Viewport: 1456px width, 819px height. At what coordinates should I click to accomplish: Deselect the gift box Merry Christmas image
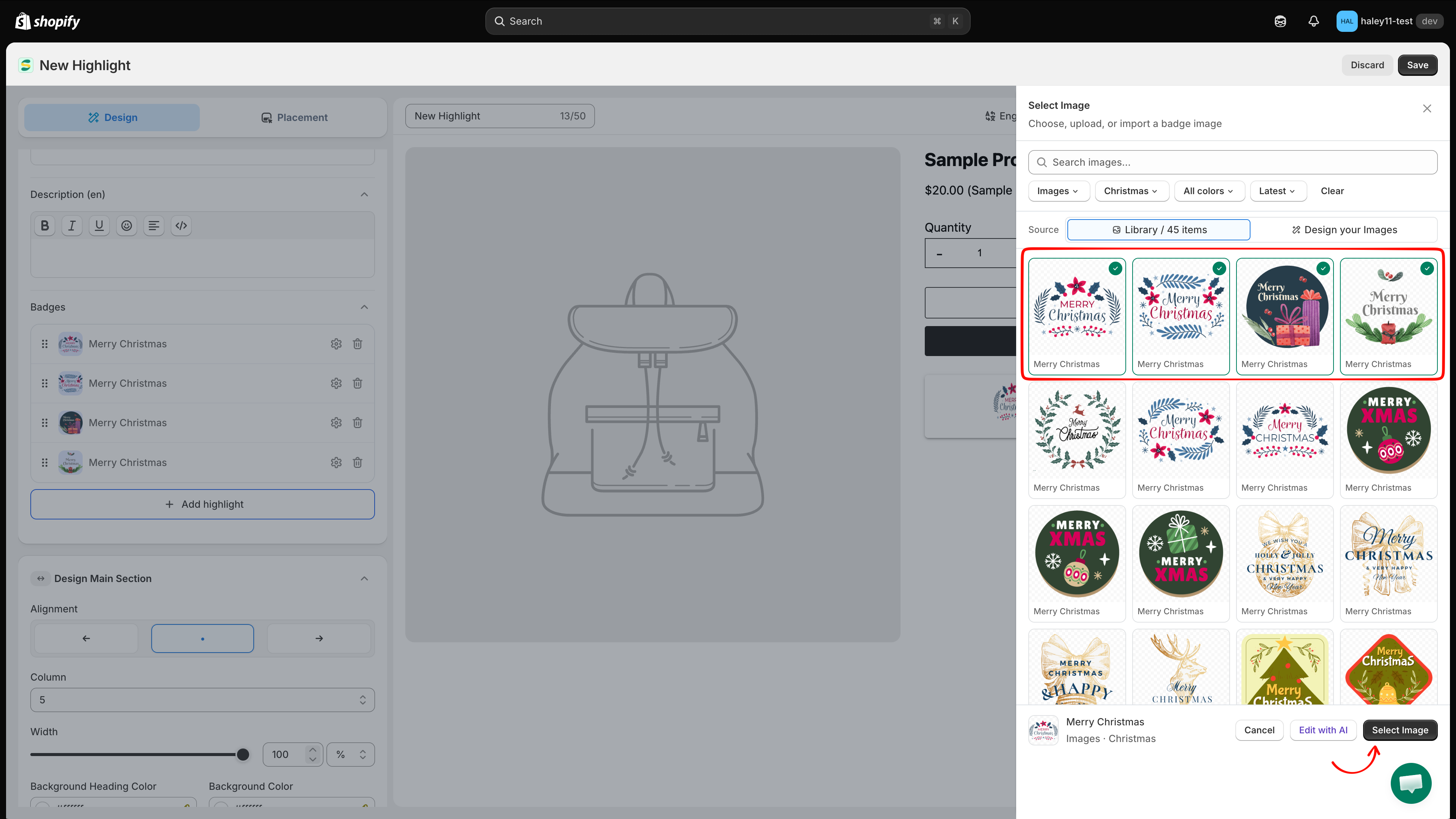(1285, 317)
